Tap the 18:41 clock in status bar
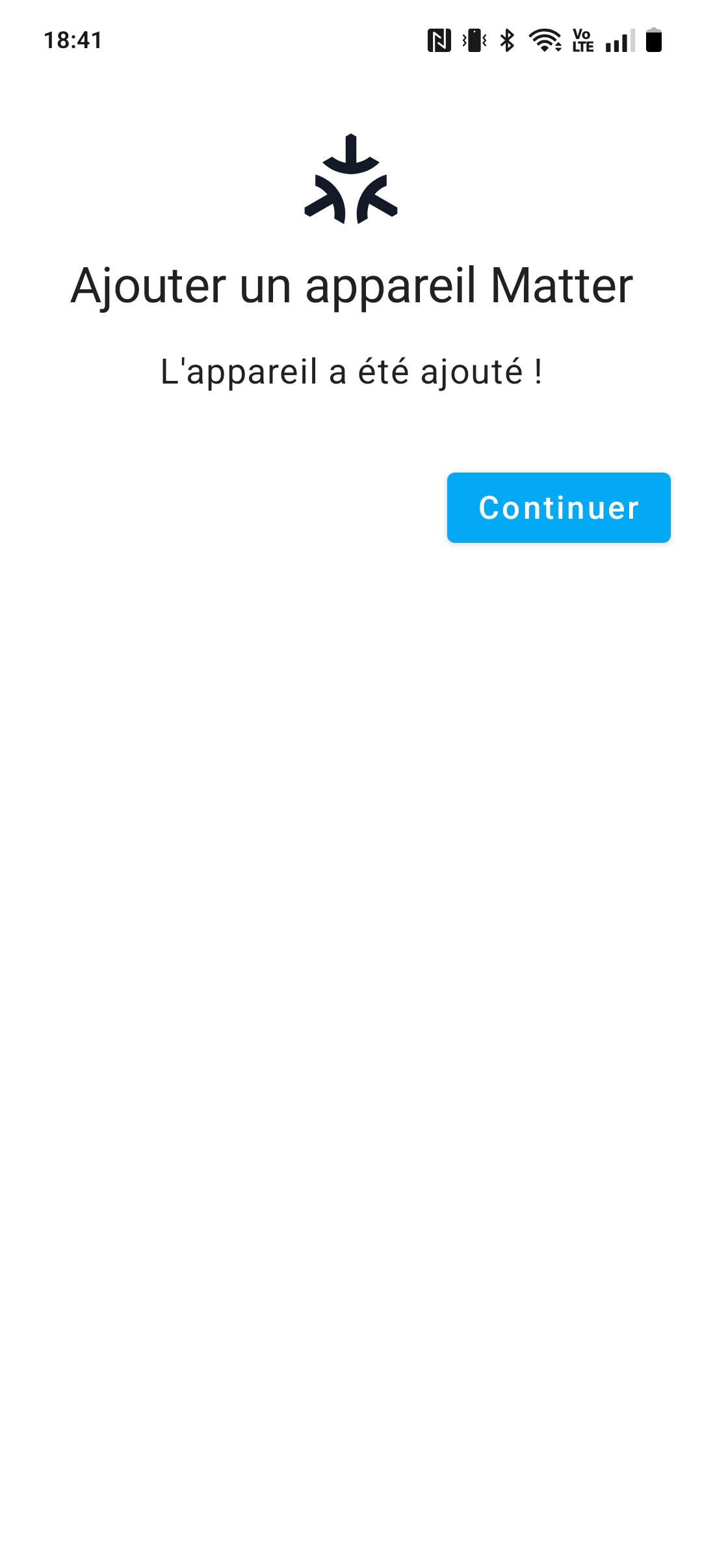 73,40
